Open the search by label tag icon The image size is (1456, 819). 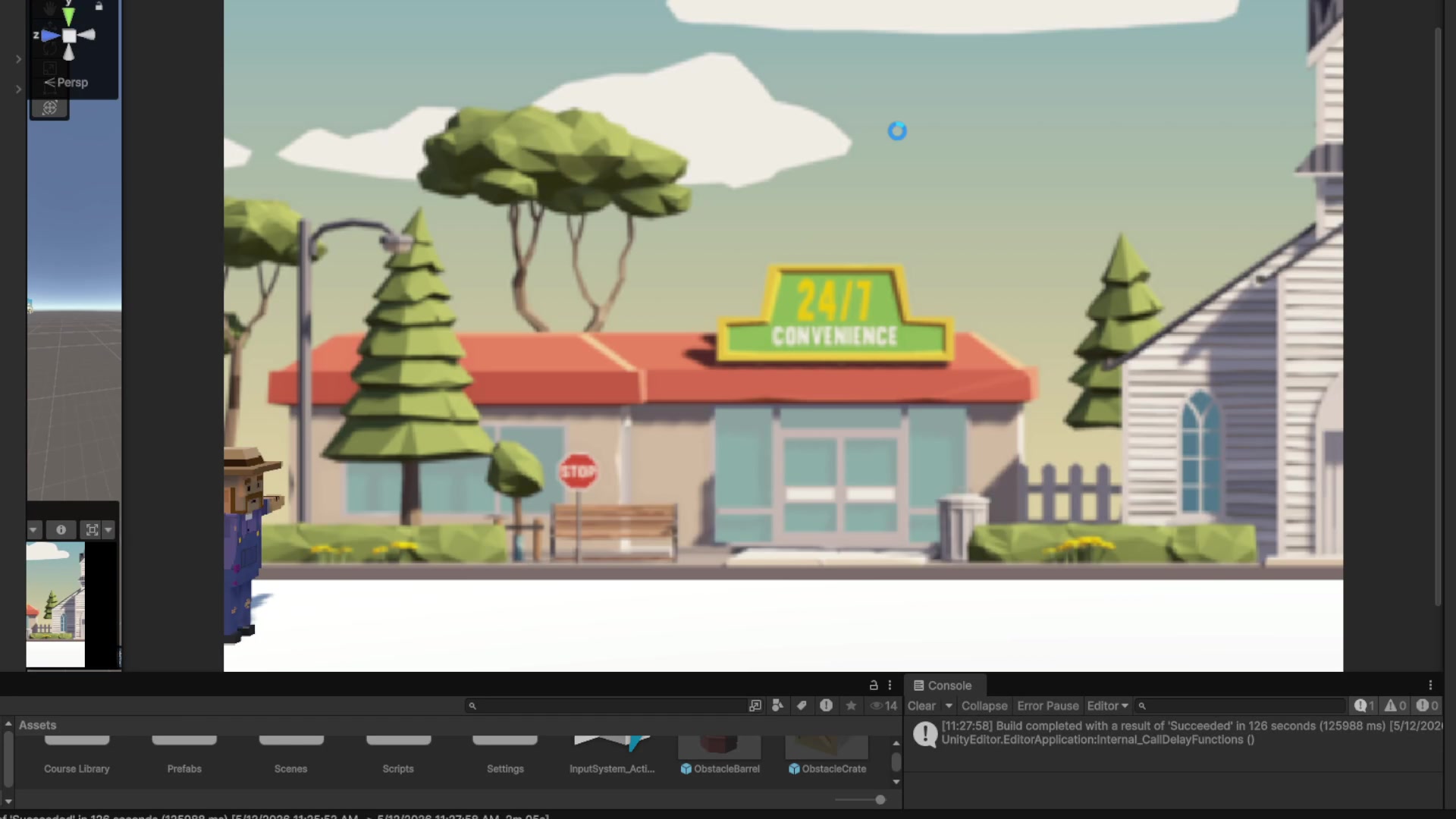tap(802, 705)
